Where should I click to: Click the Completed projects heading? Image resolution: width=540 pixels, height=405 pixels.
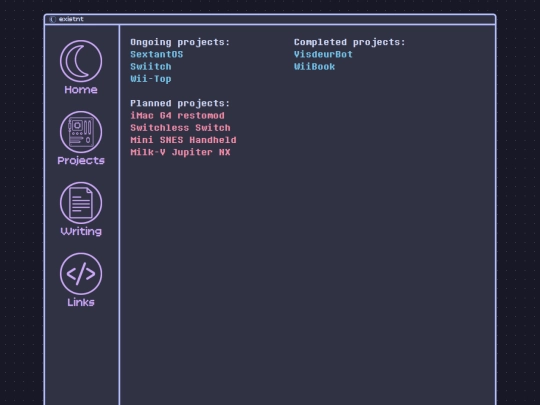pos(350,42)
